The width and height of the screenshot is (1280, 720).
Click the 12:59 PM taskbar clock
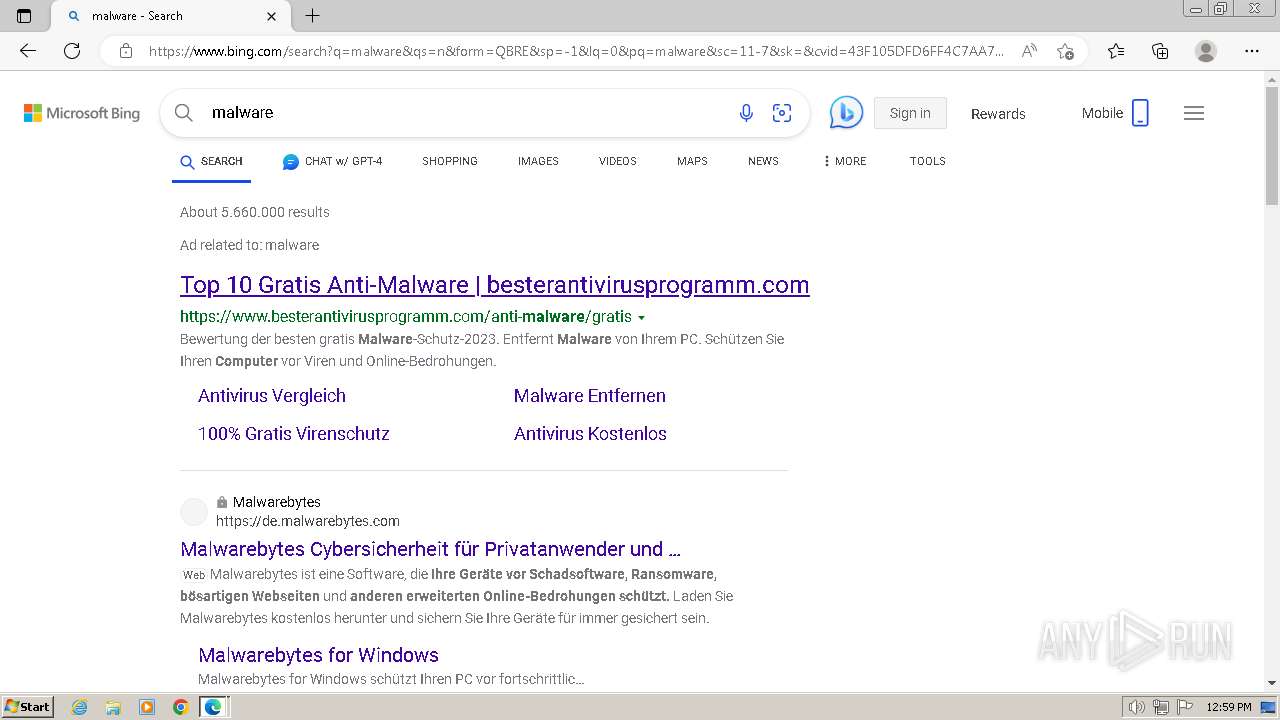1229,707
